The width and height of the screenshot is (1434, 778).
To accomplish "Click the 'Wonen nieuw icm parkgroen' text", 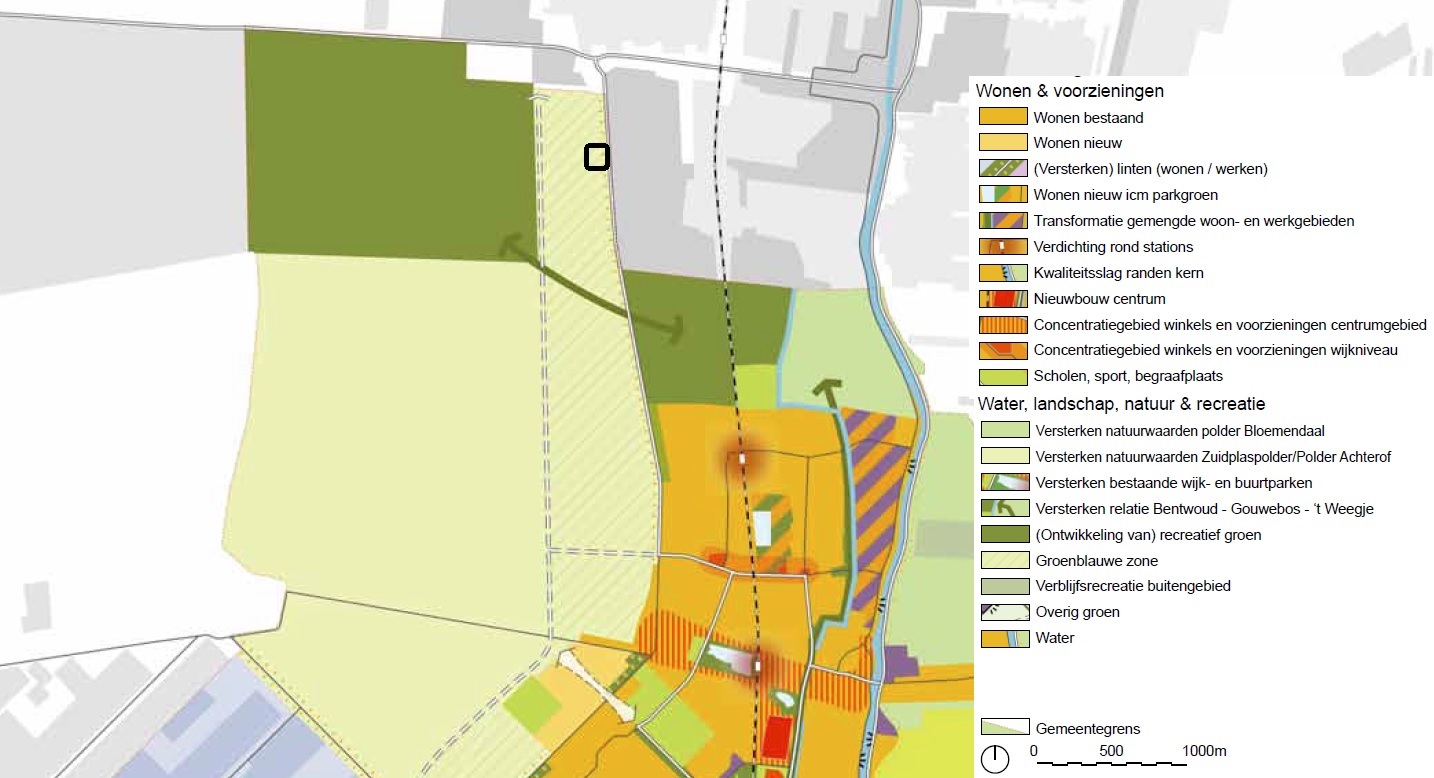I will click(1126, 195).
